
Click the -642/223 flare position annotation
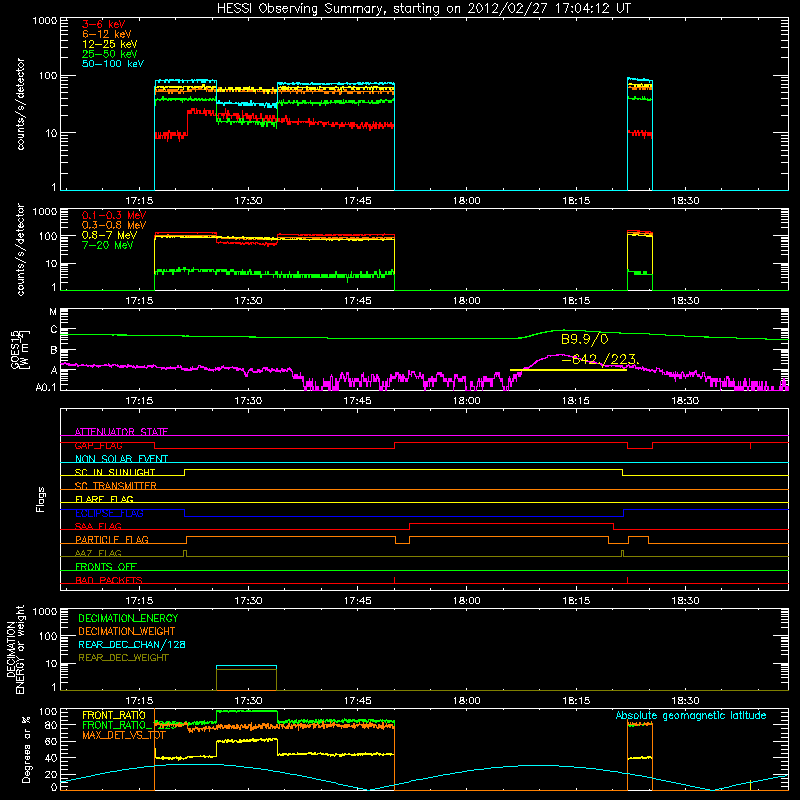[x=600, y=360]
